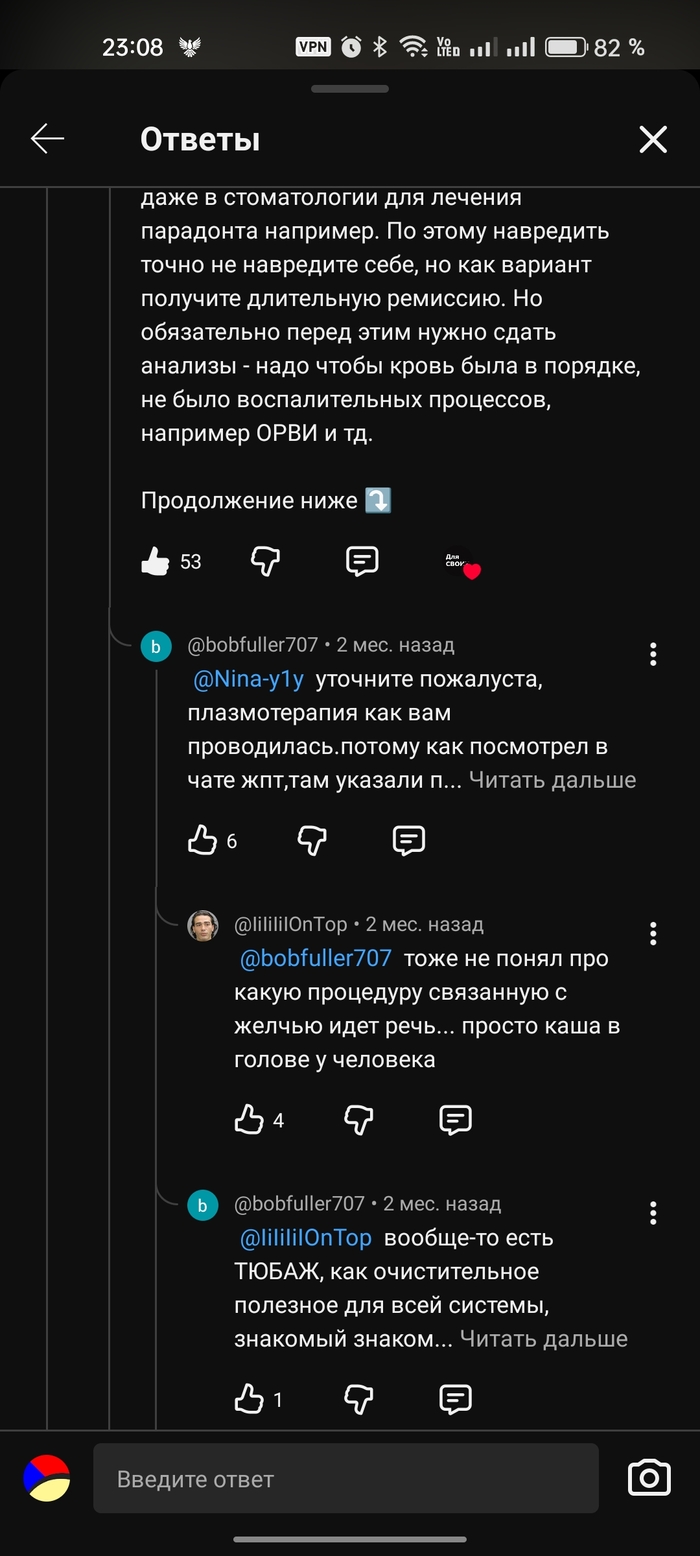This screenshot has height=1556, width=700.
Task: Like the bobfuller707 comment with 6 likes
Action: (203, 841)
